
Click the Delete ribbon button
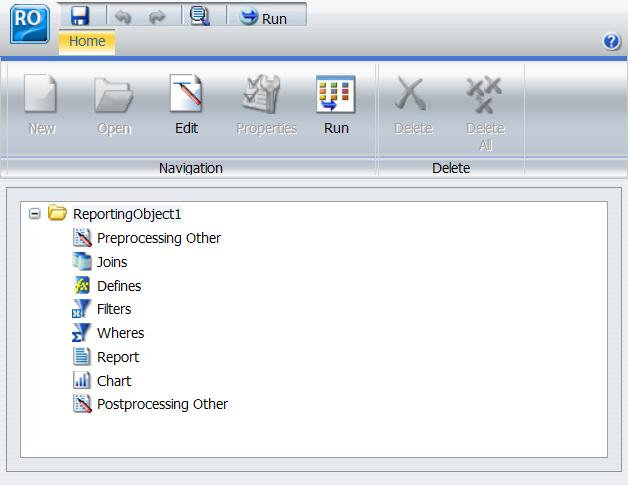coord(413,105)
